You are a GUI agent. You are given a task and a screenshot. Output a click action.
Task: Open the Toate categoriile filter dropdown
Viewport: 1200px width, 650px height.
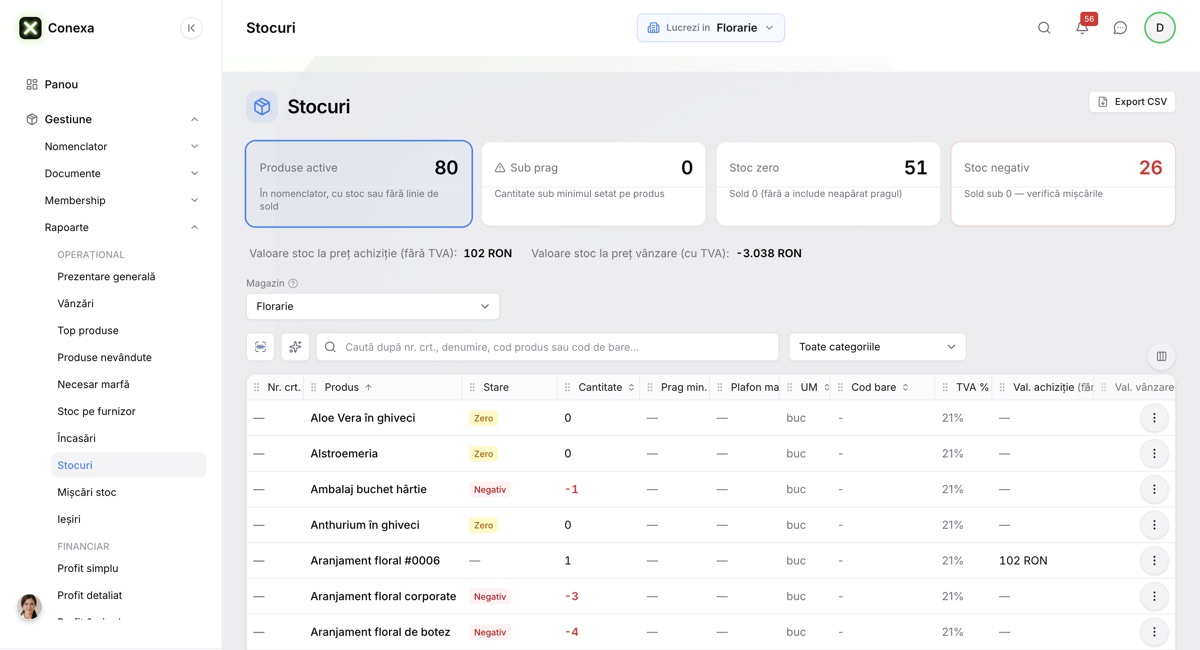point(877,347)
